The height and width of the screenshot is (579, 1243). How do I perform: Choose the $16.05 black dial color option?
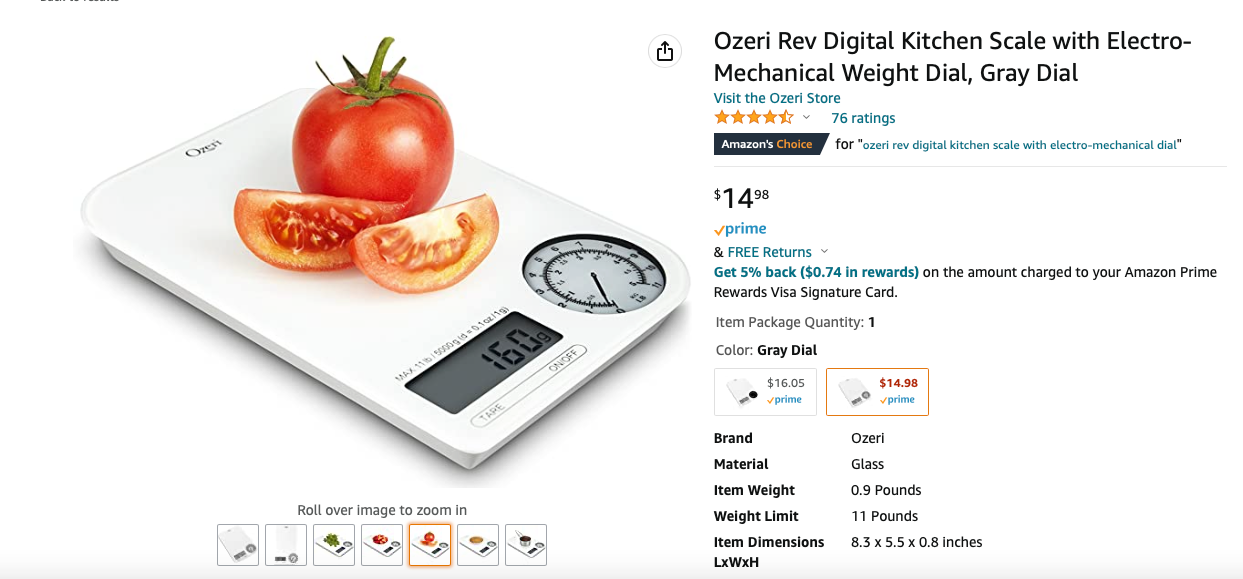point(766,391)
